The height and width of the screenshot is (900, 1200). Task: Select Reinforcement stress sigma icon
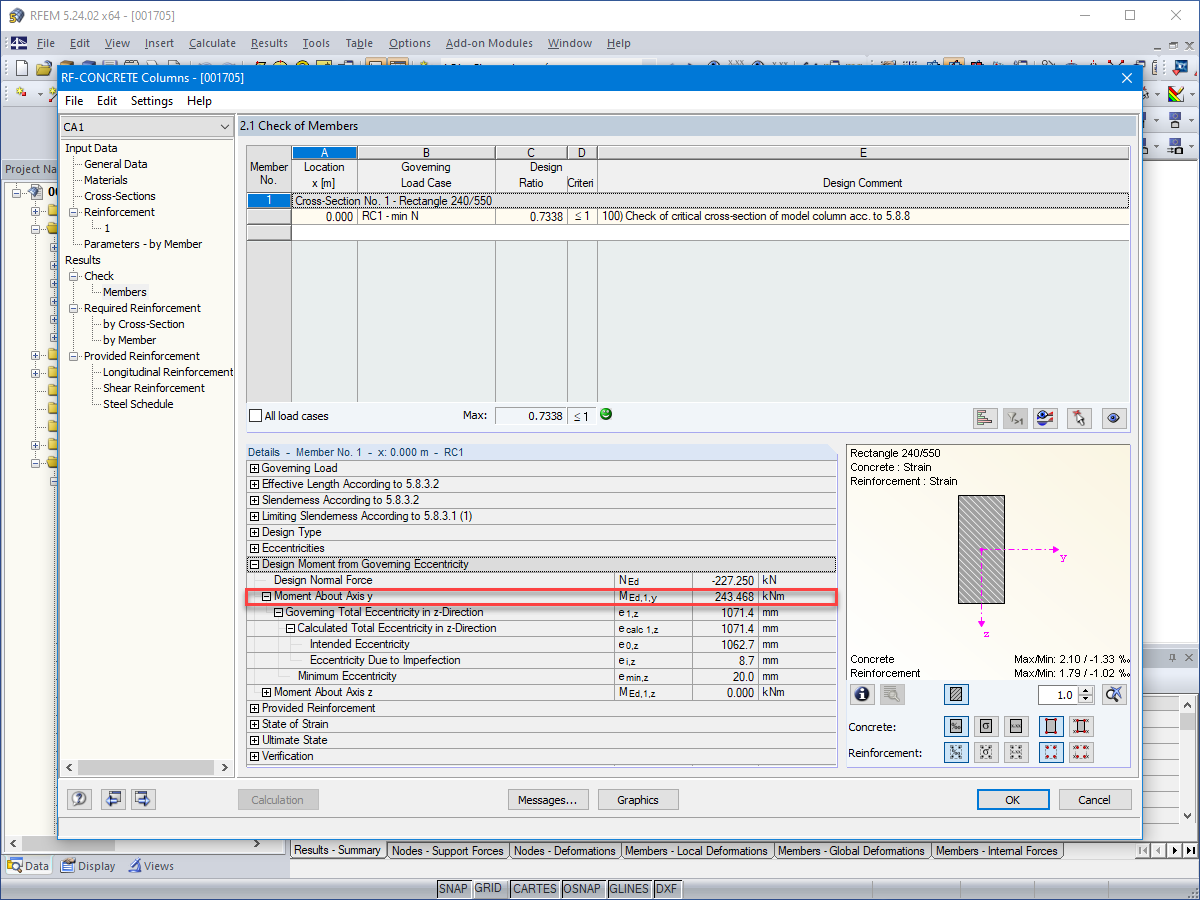[x=986, y=752]
